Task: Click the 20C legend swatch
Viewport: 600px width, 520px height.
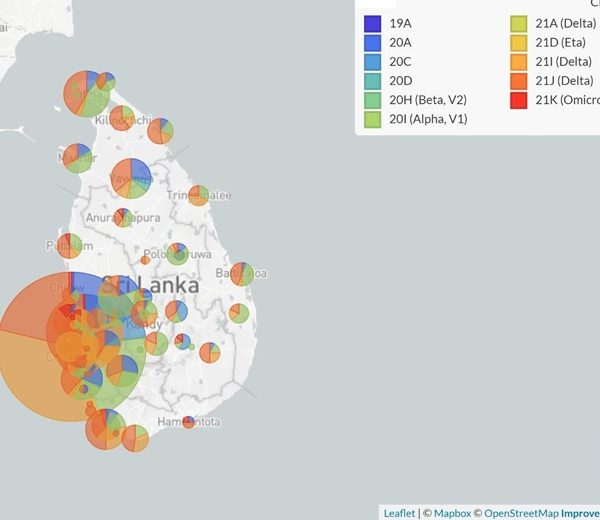Action: click(x=373, y=61)
